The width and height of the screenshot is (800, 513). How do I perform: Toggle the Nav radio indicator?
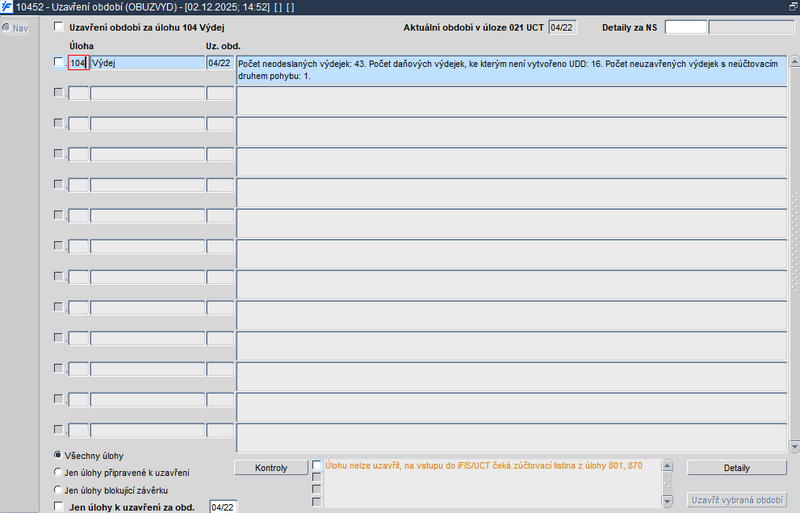click(6, 27)
